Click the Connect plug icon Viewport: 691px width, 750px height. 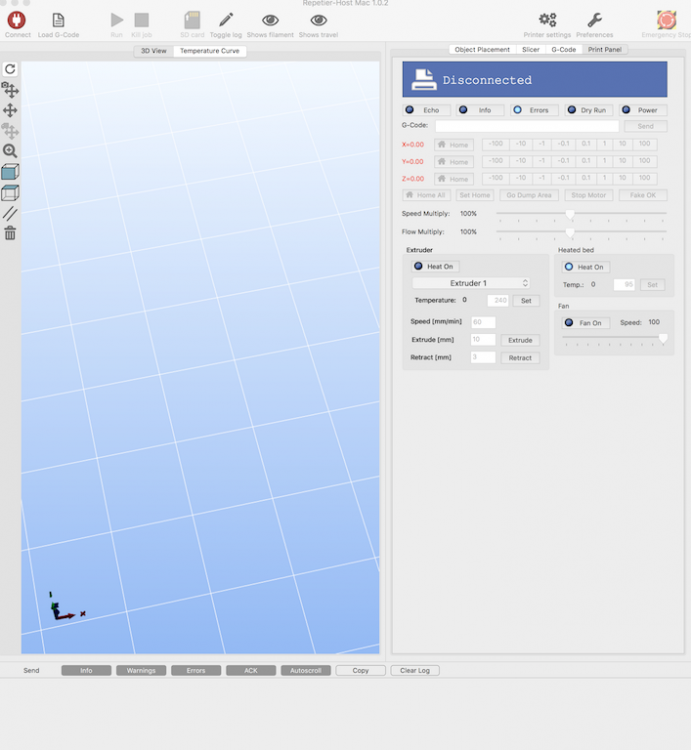(17, 20)
